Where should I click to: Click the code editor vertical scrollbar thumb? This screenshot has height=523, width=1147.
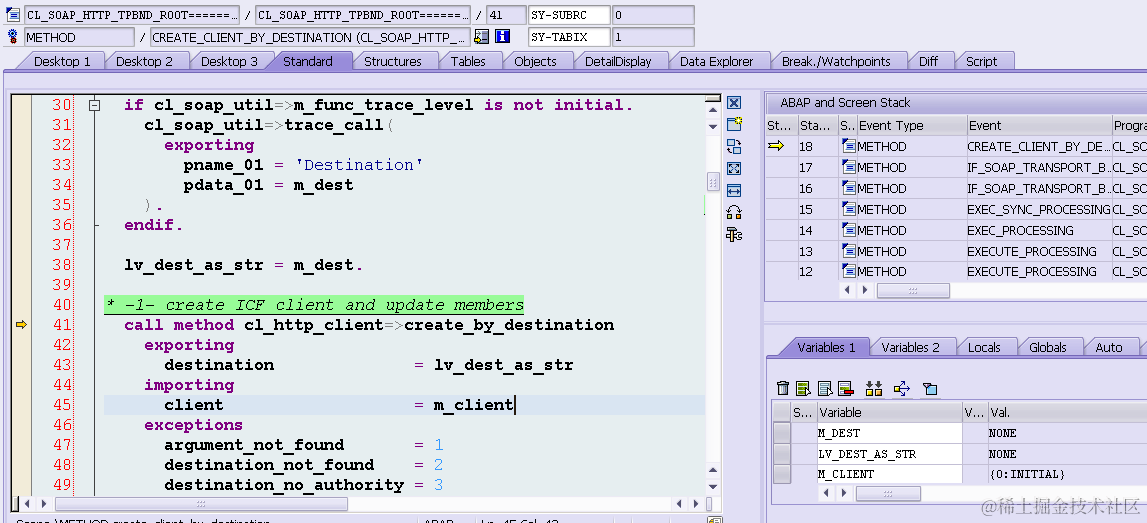point(714,181)
